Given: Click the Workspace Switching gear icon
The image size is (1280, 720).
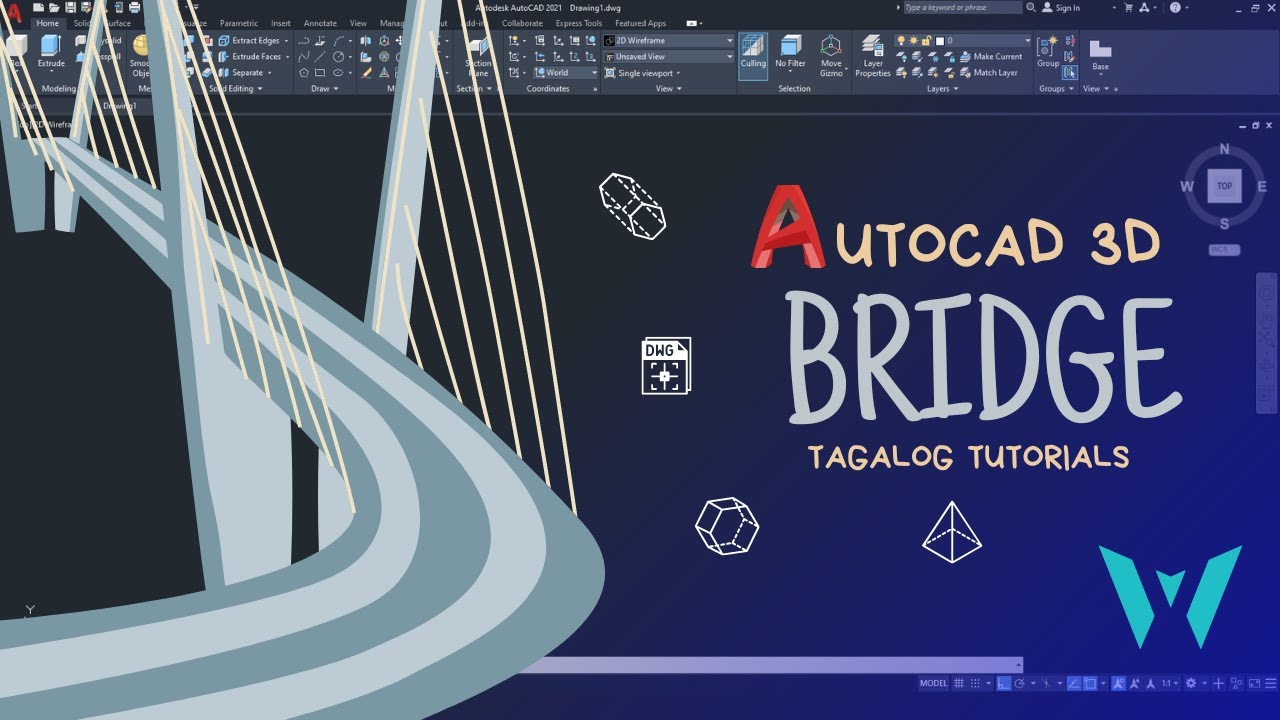Looking at the screenshot, I should coord(1191,683).
